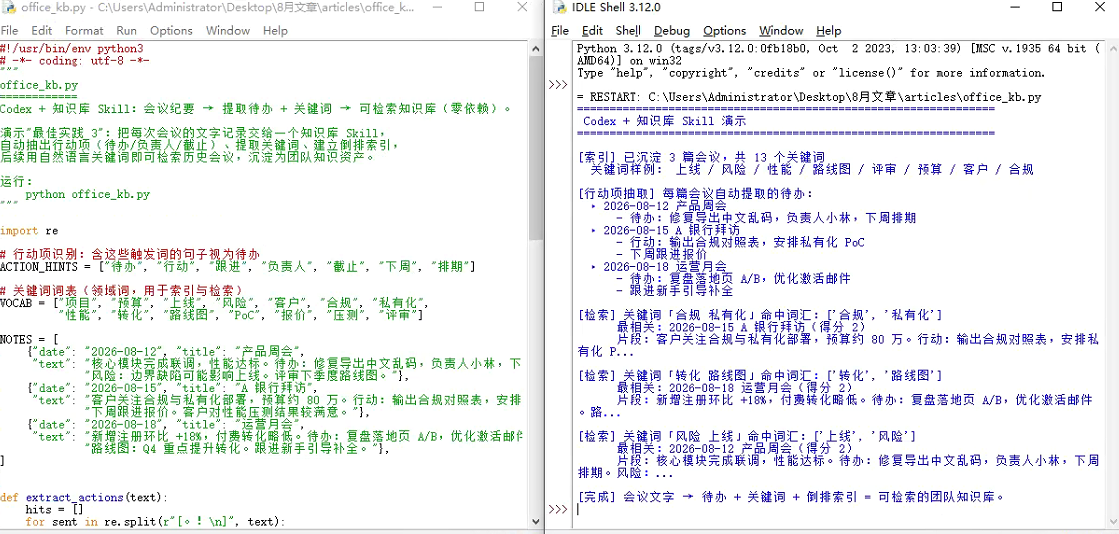Click the '[行动项抽取]' output line

pyautogui.click(x=695, y=193)
